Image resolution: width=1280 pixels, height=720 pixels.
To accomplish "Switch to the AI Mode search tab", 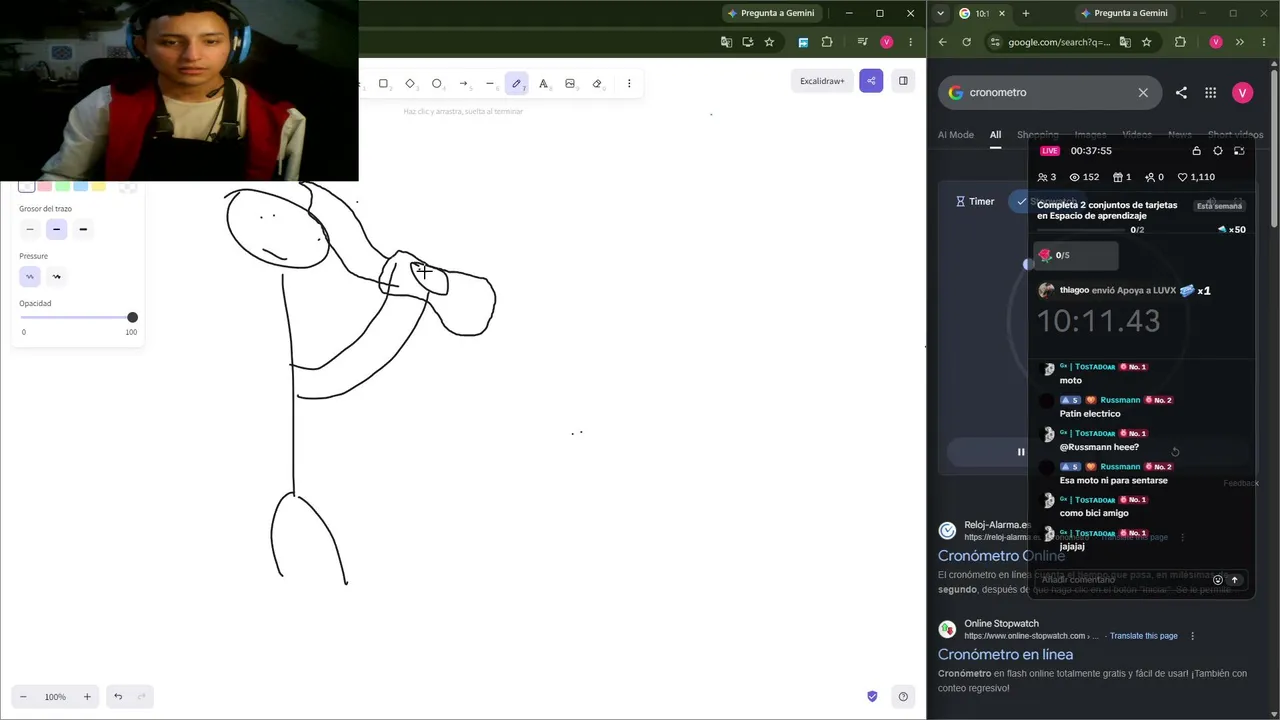I will 956,135.
